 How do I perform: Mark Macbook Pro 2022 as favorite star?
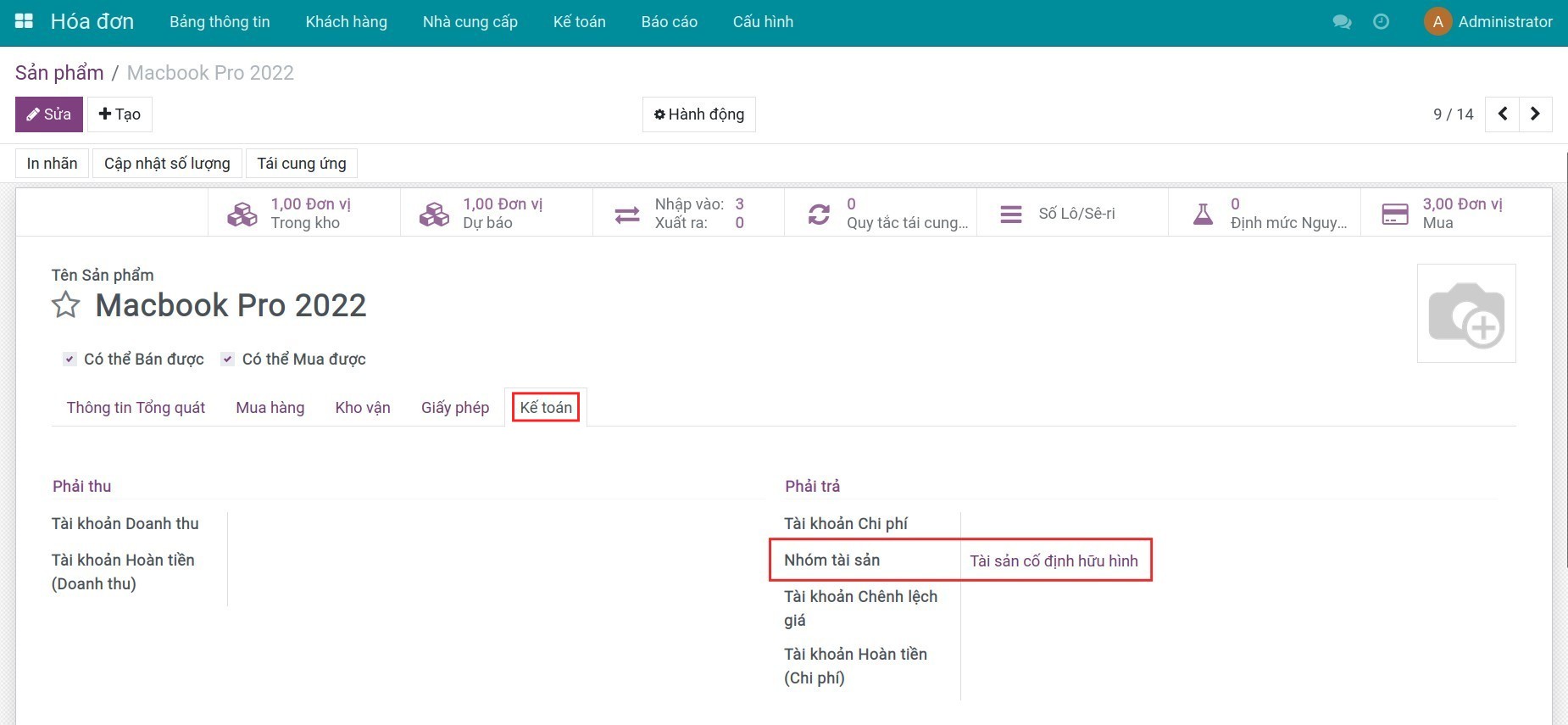coord(66,305)
